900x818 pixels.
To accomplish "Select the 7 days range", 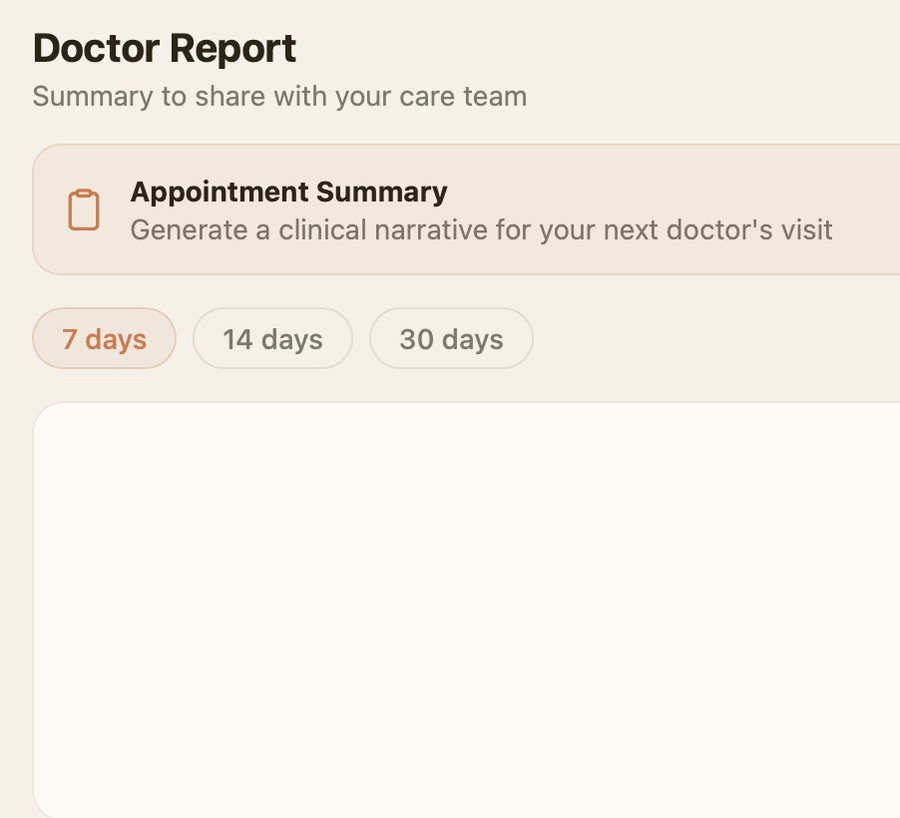I will 104,339.
